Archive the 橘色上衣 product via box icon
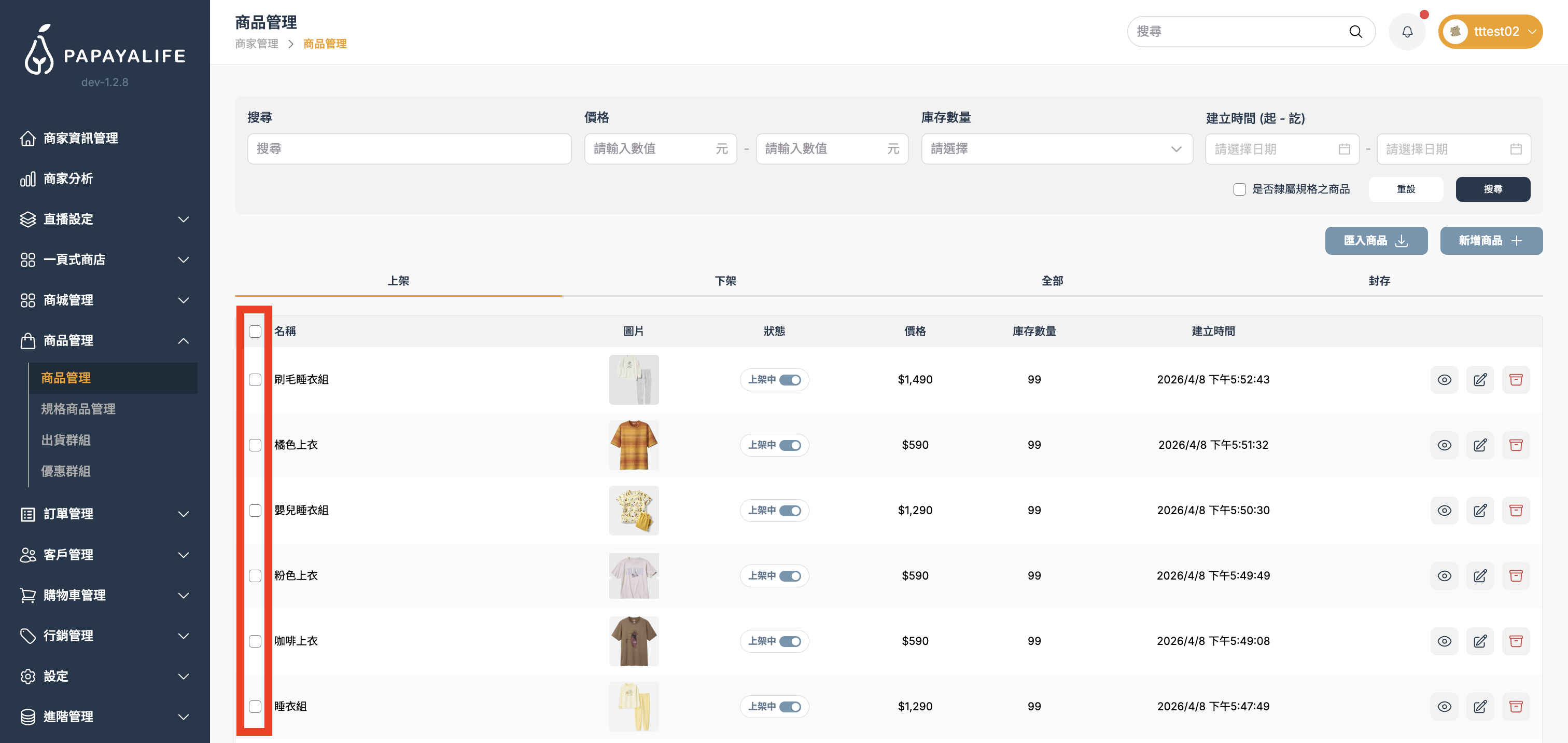The height and width of the screenshot is (743, 1568). 1516,445
